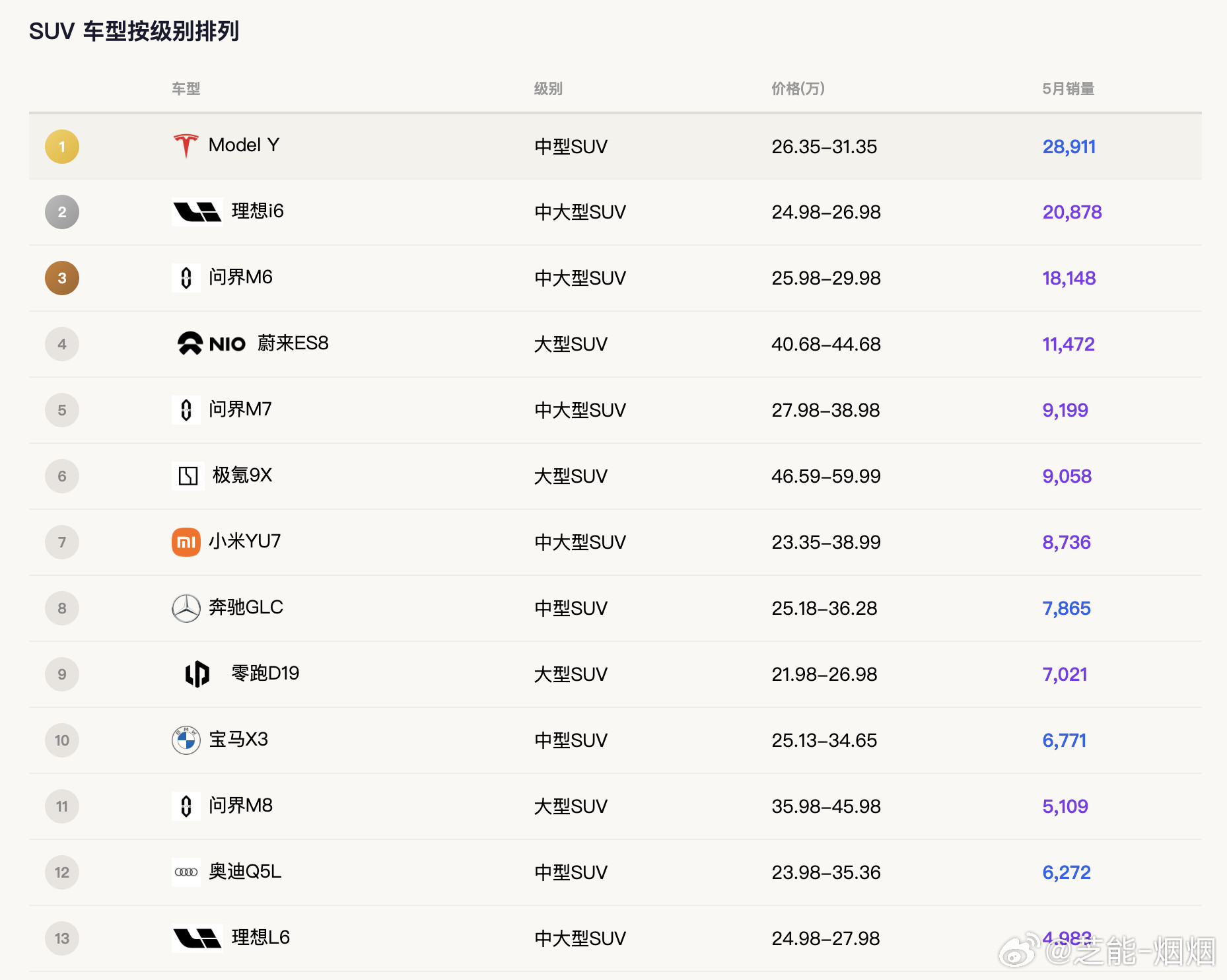Click price range 21.98–26.98
The image size is (1227, 980).
pos(824,674)
